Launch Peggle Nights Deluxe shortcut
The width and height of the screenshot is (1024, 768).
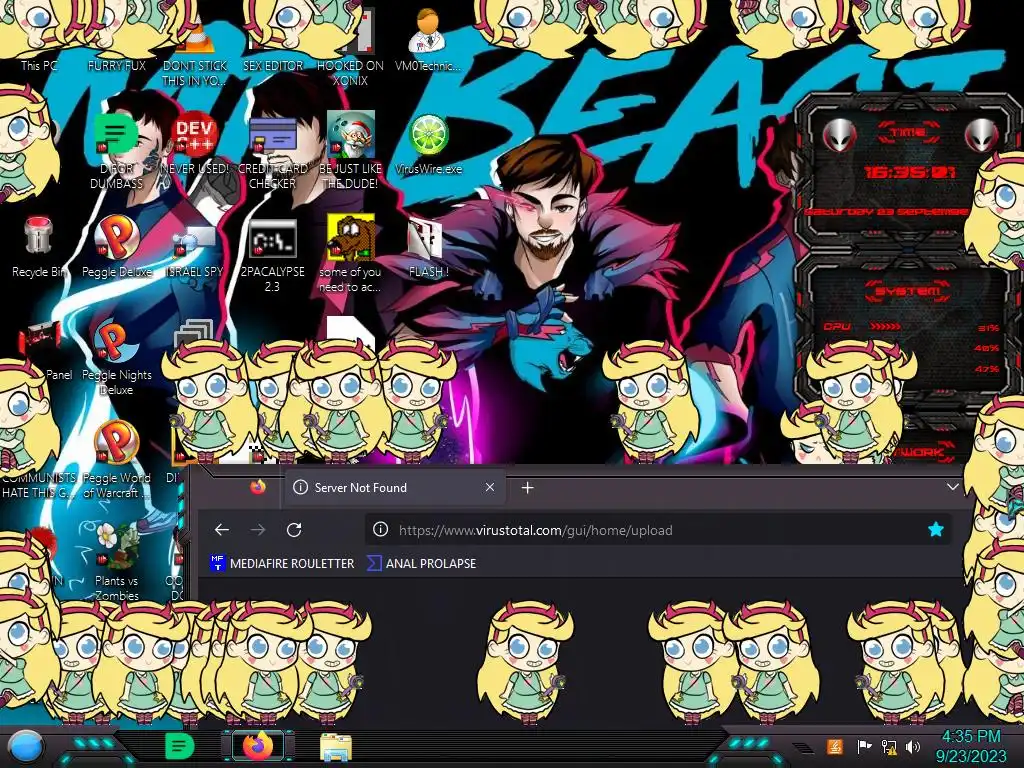[x=117, y=358]
